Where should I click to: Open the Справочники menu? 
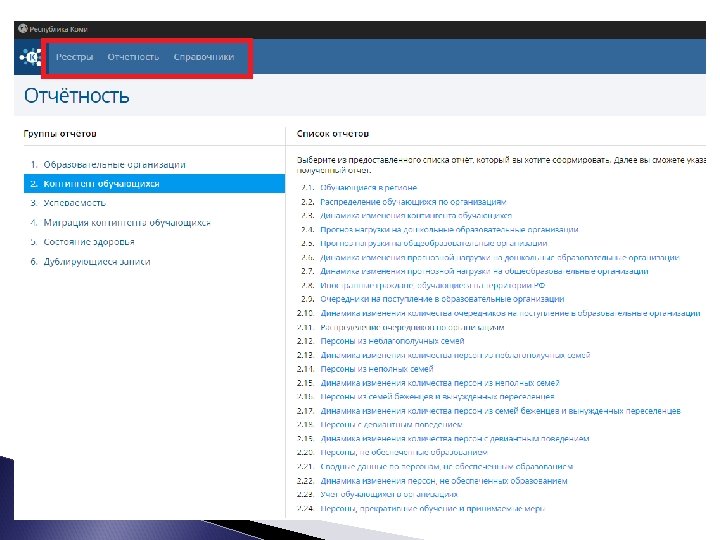click(x=204, y=57)
